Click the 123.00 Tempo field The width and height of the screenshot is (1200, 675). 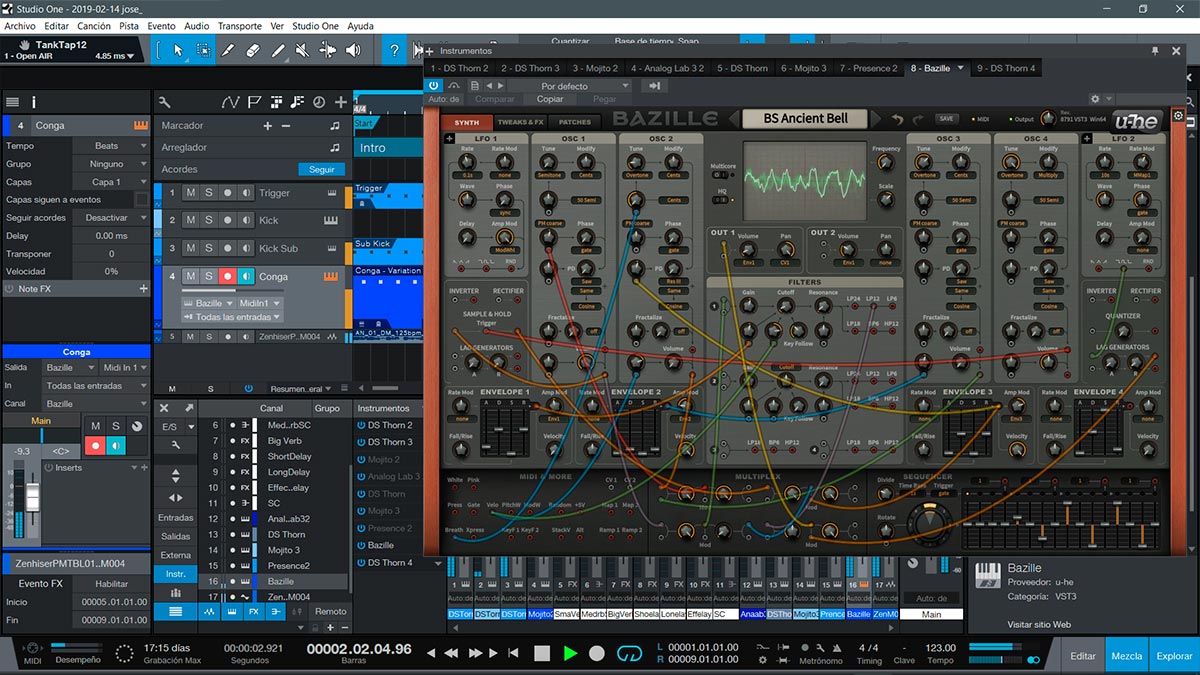tap(940, 648)
